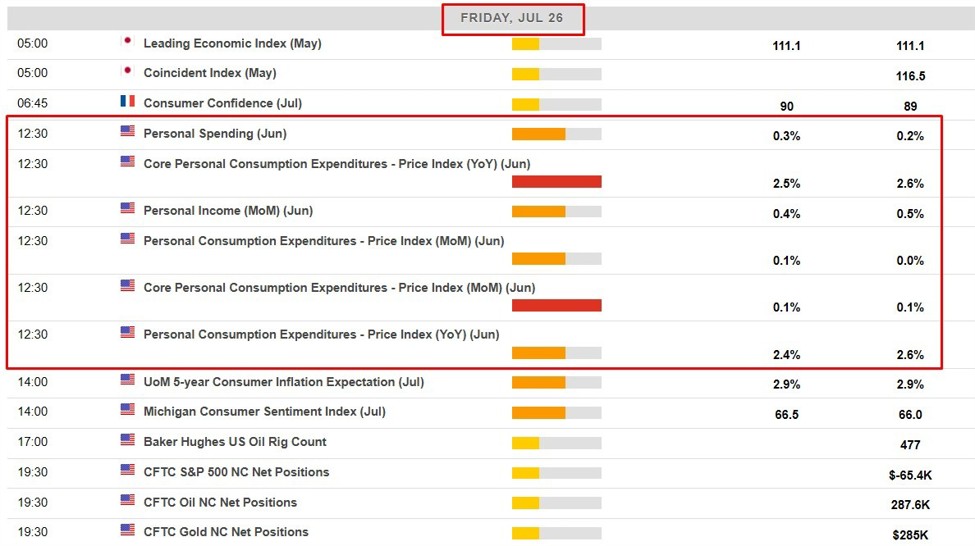Open the Personal Spending (Jun) event
Viewport: 975px width, 546px height.
pos(215,134)
